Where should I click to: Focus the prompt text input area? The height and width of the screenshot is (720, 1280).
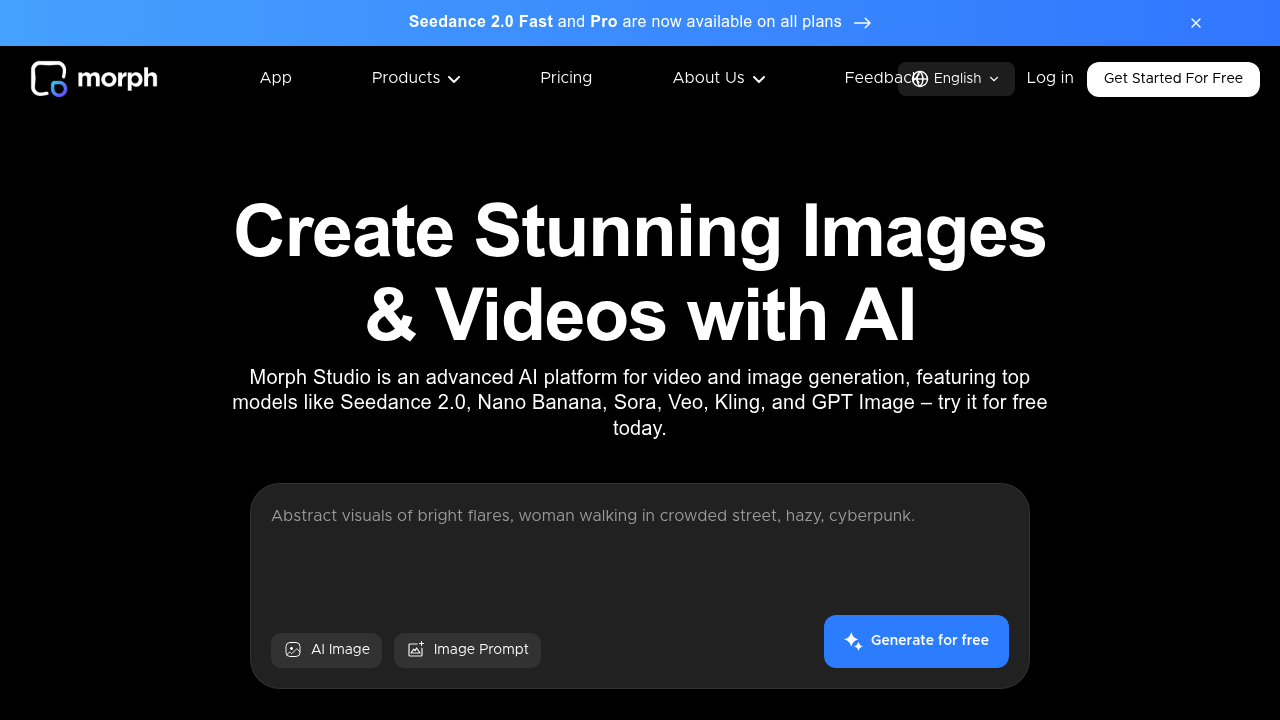coord(640,555)
